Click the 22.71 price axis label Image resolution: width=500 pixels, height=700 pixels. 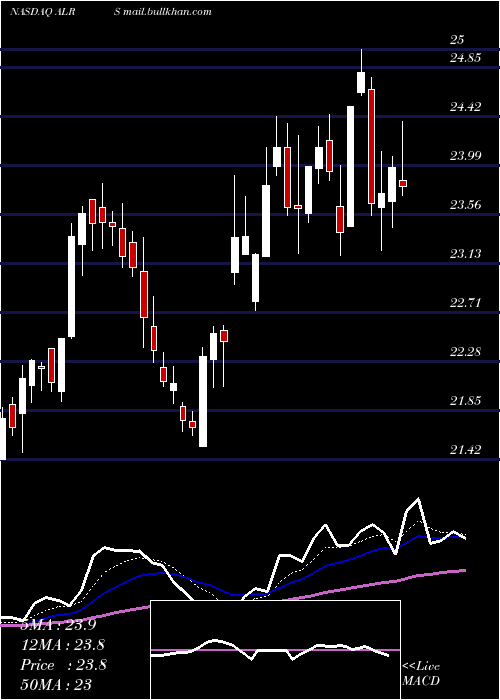click(466, 303)
